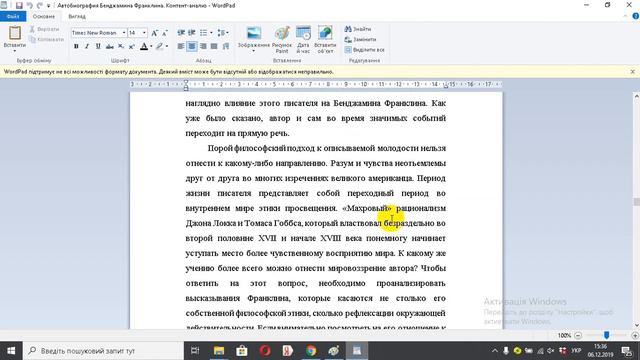
Task: Align text left
Action: pyautogui.click(x=181, y=47)
